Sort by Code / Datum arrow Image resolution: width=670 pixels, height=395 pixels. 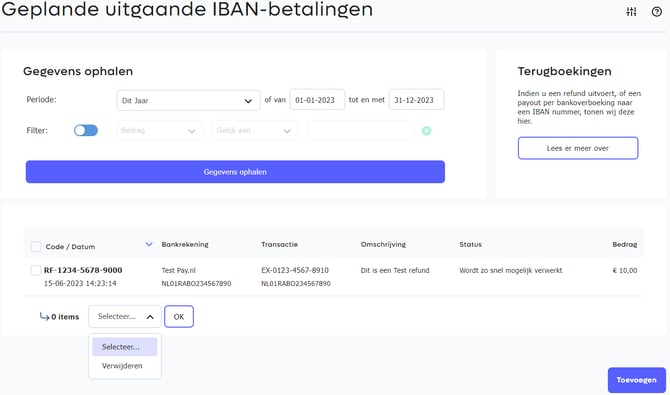149,245
